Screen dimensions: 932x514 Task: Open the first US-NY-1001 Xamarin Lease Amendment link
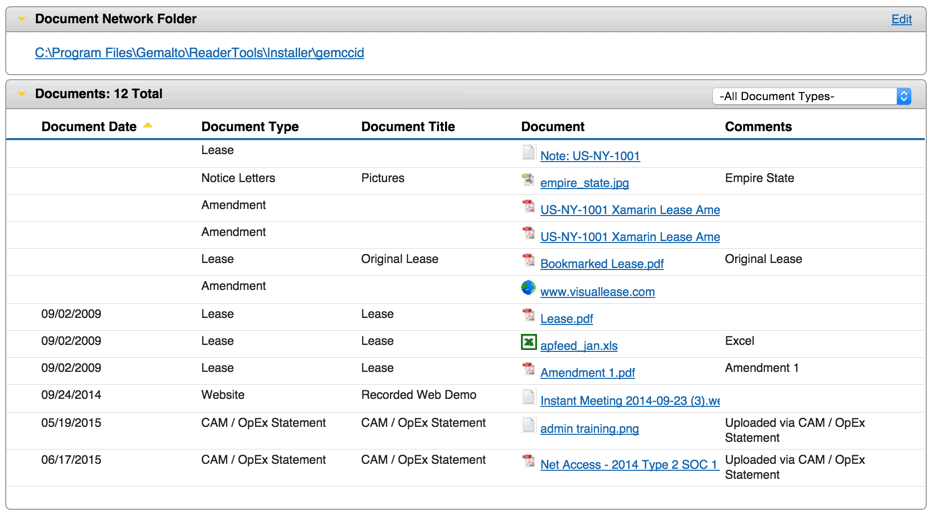pyautogui.click(x=630, y=210)
